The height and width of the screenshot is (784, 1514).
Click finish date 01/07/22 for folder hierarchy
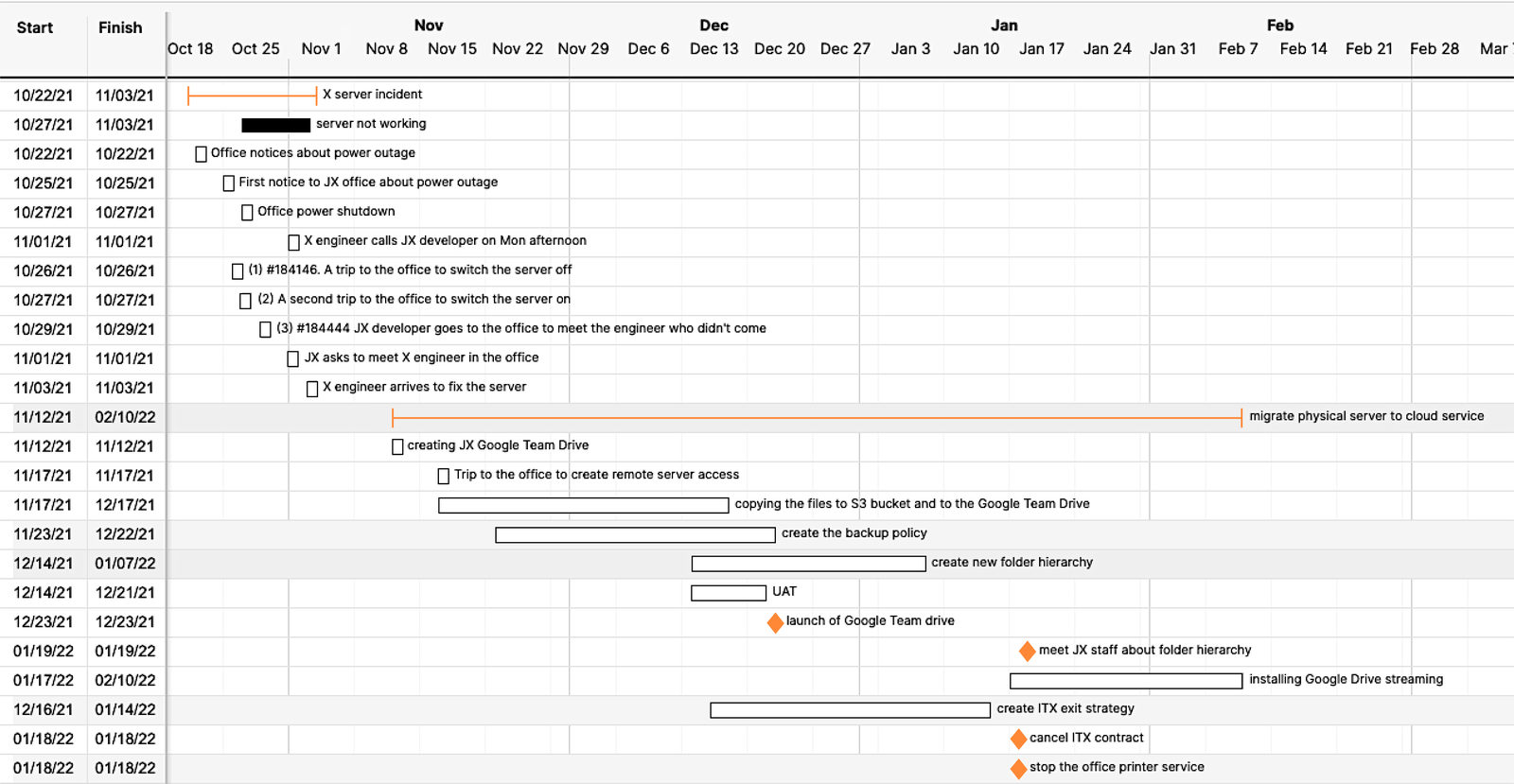point(125,564)
